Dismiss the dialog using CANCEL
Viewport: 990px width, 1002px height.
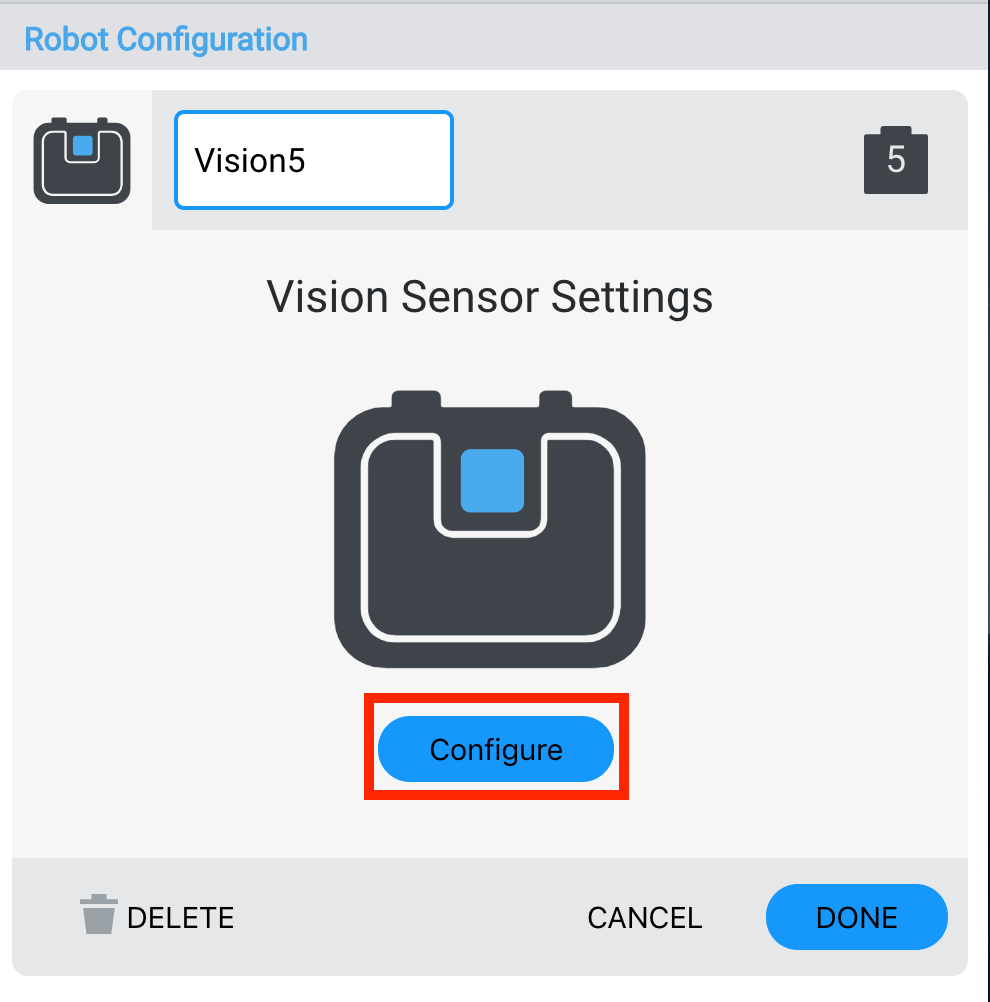pos(644,916)
